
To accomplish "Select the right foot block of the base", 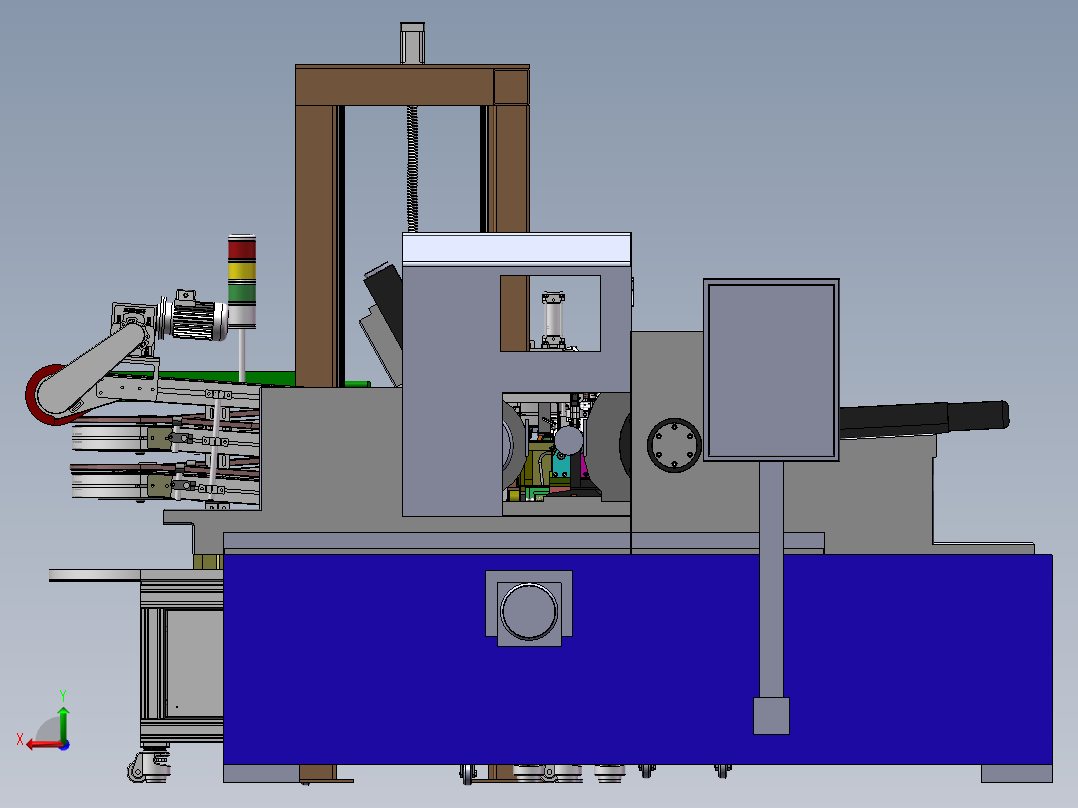I will tap(1016, 774).
